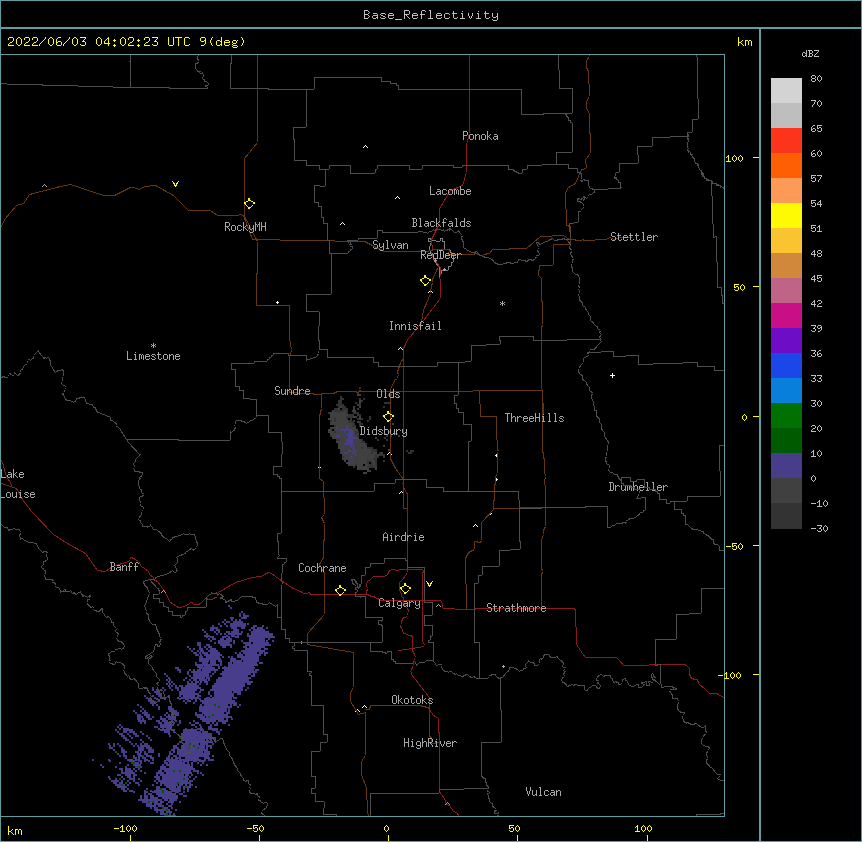Click the yellow diamond marker near RockyMH
This screenshot has height=842, width=862.
click(249, 204)
